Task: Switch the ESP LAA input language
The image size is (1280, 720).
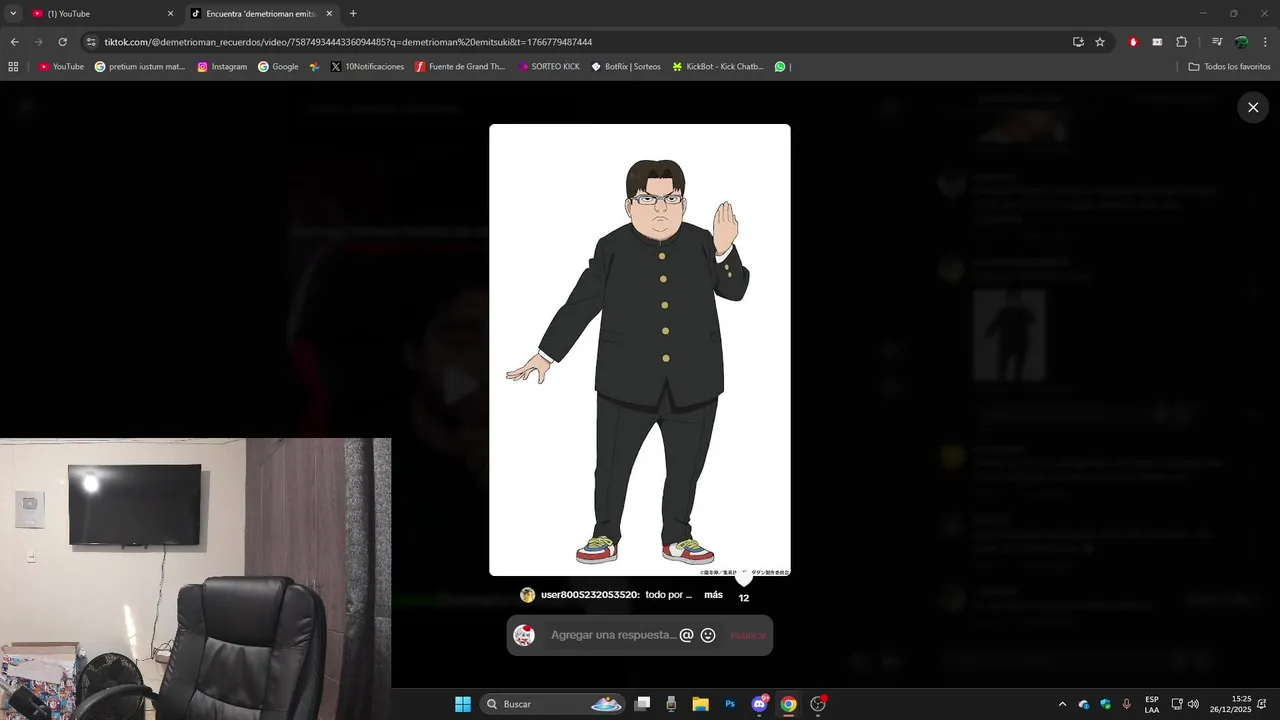Action: pos(1152,704)
